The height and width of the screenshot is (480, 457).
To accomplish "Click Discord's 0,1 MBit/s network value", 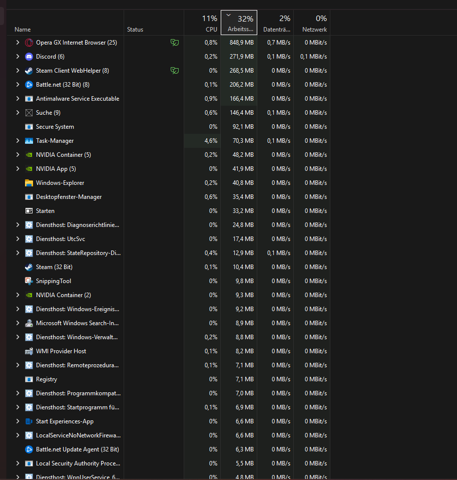I will point(313,57).
